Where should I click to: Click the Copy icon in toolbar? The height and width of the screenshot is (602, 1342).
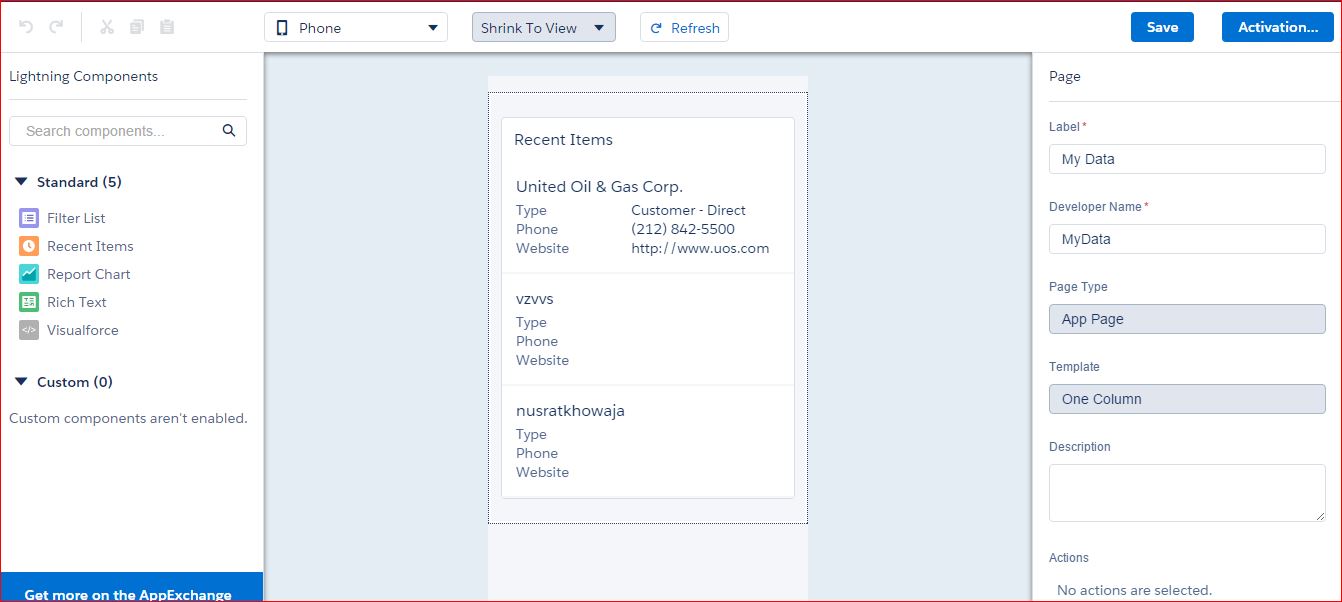click(x=137, y=27)
